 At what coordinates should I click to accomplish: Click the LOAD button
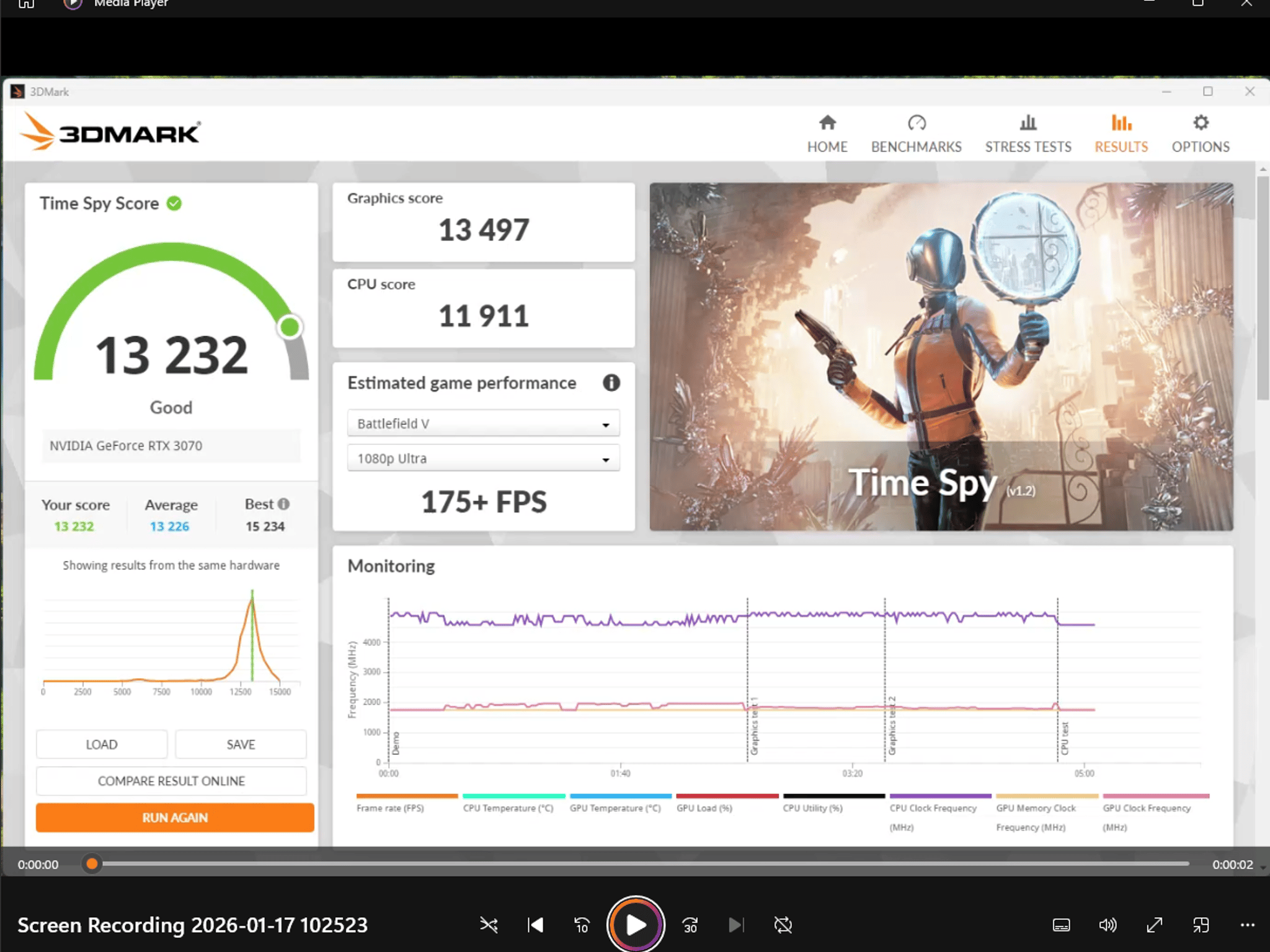[102, 744]
